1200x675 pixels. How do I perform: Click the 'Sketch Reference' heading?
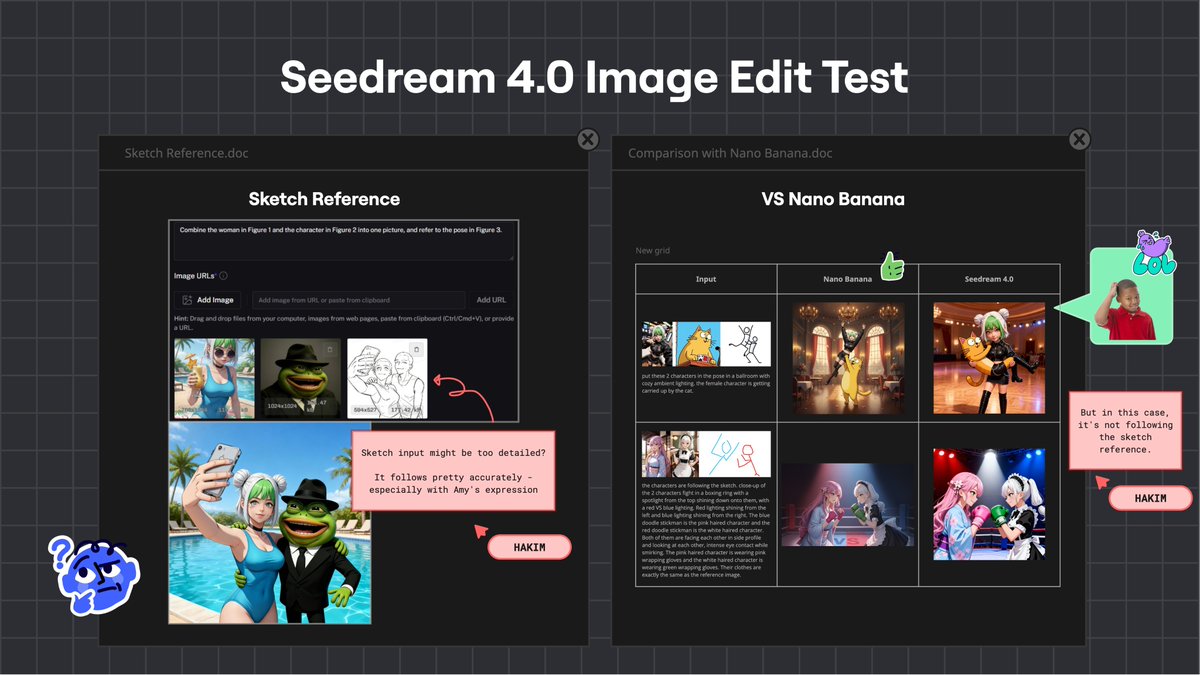coord(324,199)
